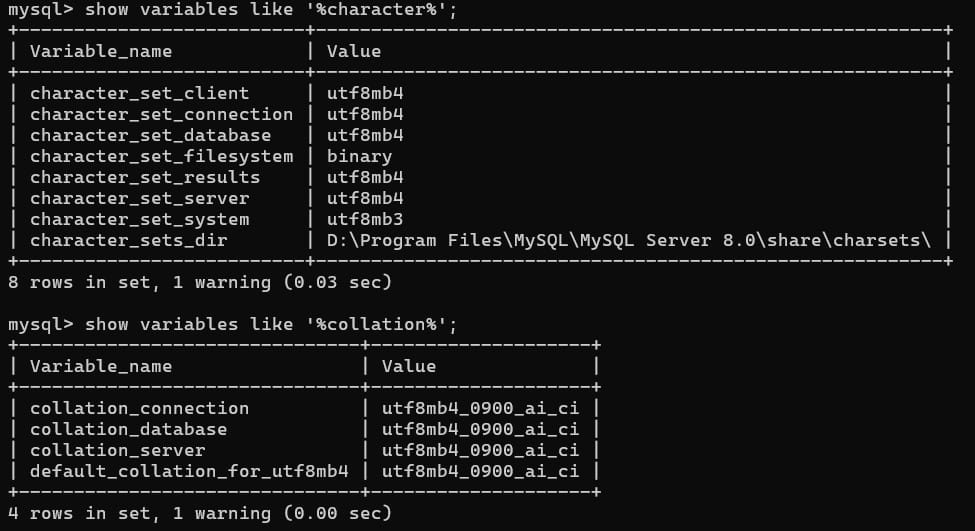Click the character_set_client variable name

click(x=139, y=93)
